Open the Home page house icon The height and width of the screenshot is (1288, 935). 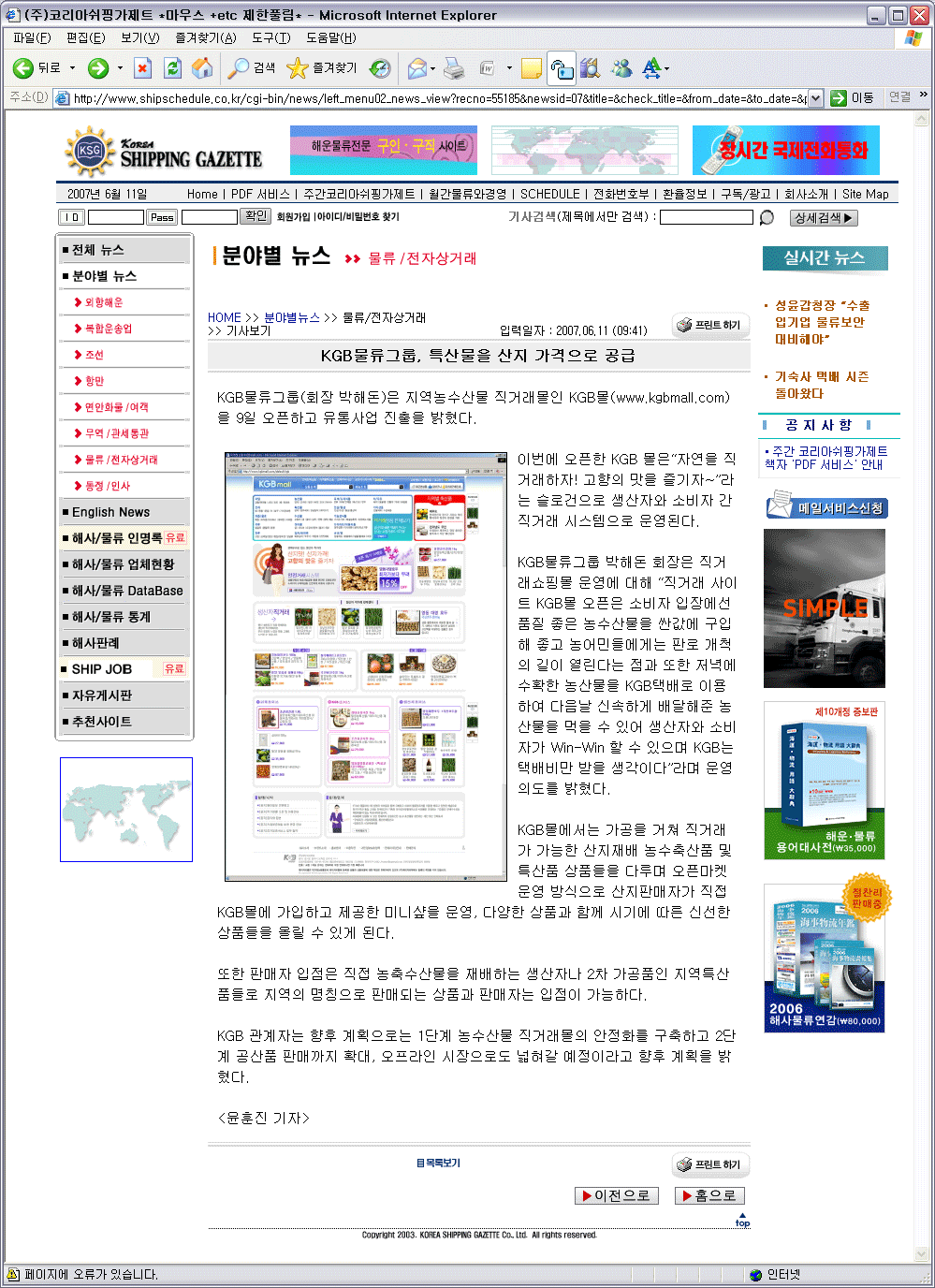tap(202, 67)
